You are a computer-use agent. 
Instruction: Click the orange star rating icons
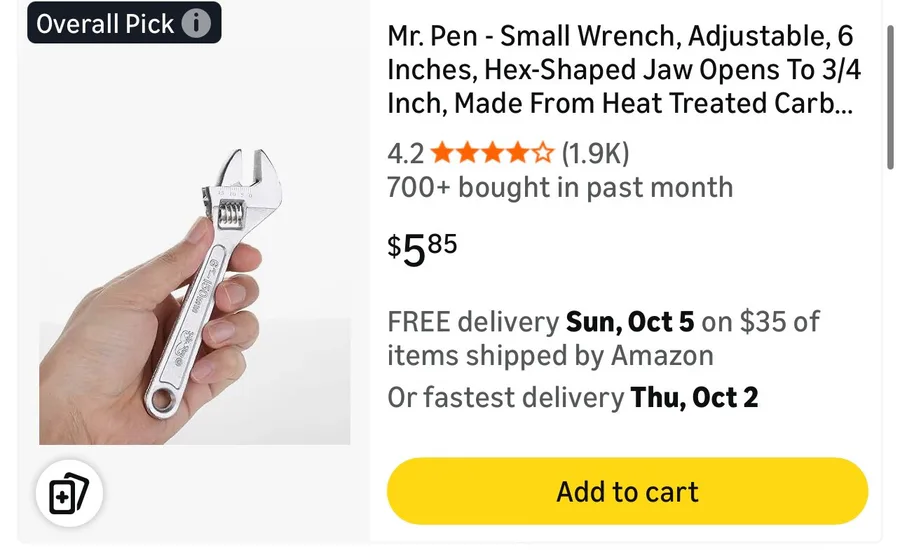tap(492, 153)
